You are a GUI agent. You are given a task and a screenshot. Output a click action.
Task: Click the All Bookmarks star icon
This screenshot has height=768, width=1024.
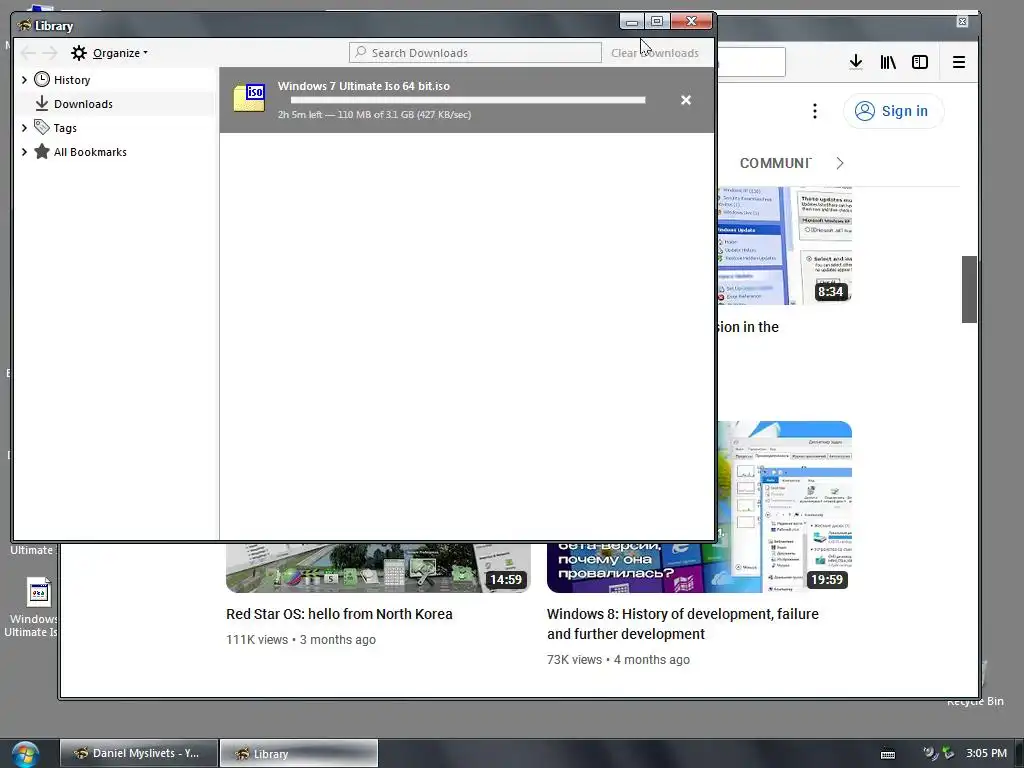click(42, 152)
